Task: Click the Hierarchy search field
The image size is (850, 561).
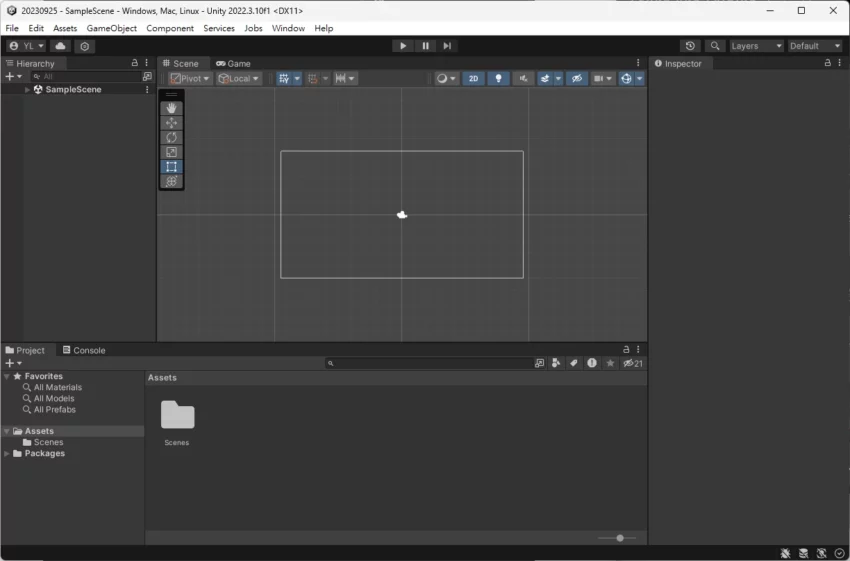Action: point(85,76)
